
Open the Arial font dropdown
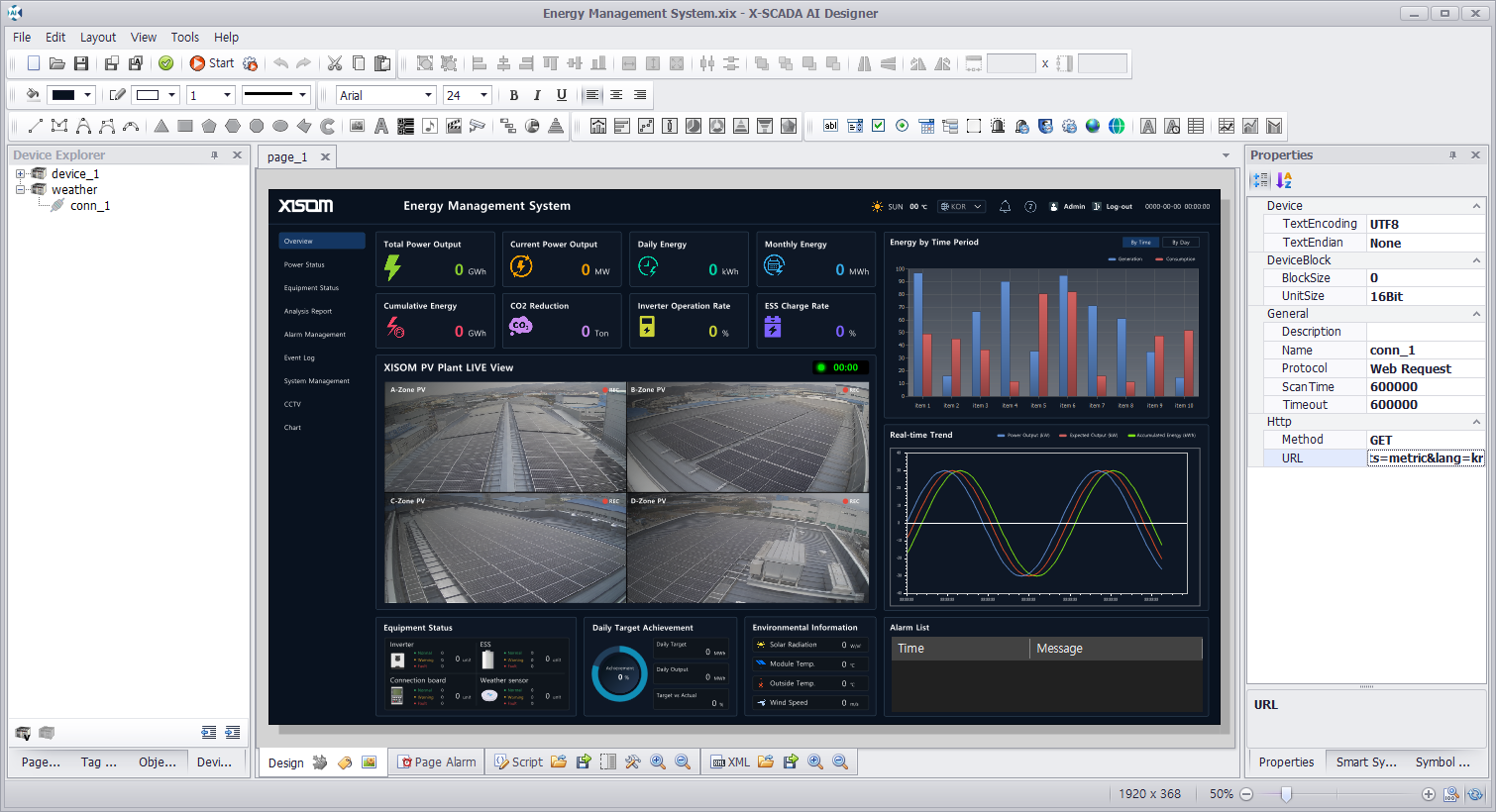point(386,95)
